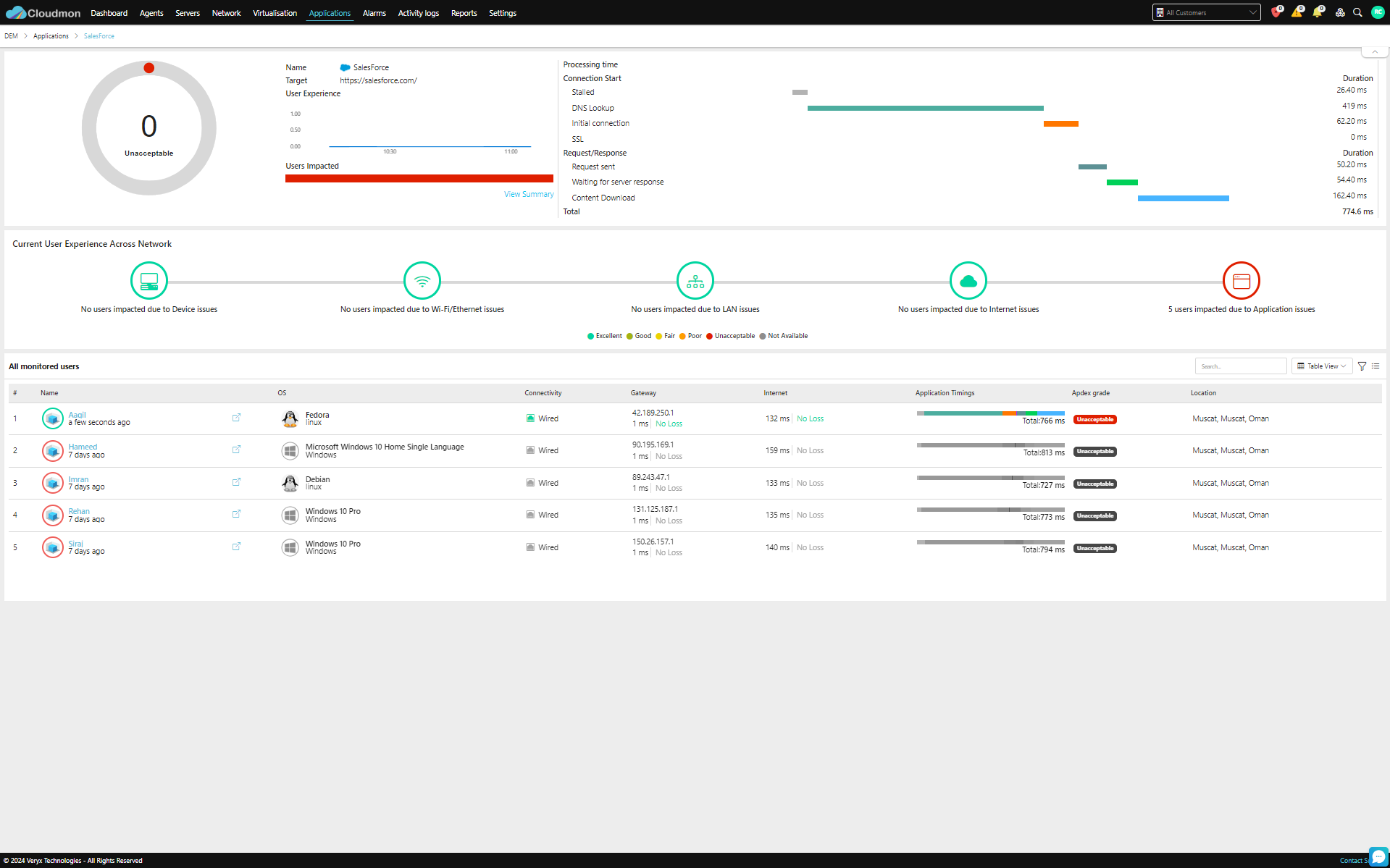Click Contact Support link in footer
Screen dimensions: 1390x868
[x=1354, y=861]
